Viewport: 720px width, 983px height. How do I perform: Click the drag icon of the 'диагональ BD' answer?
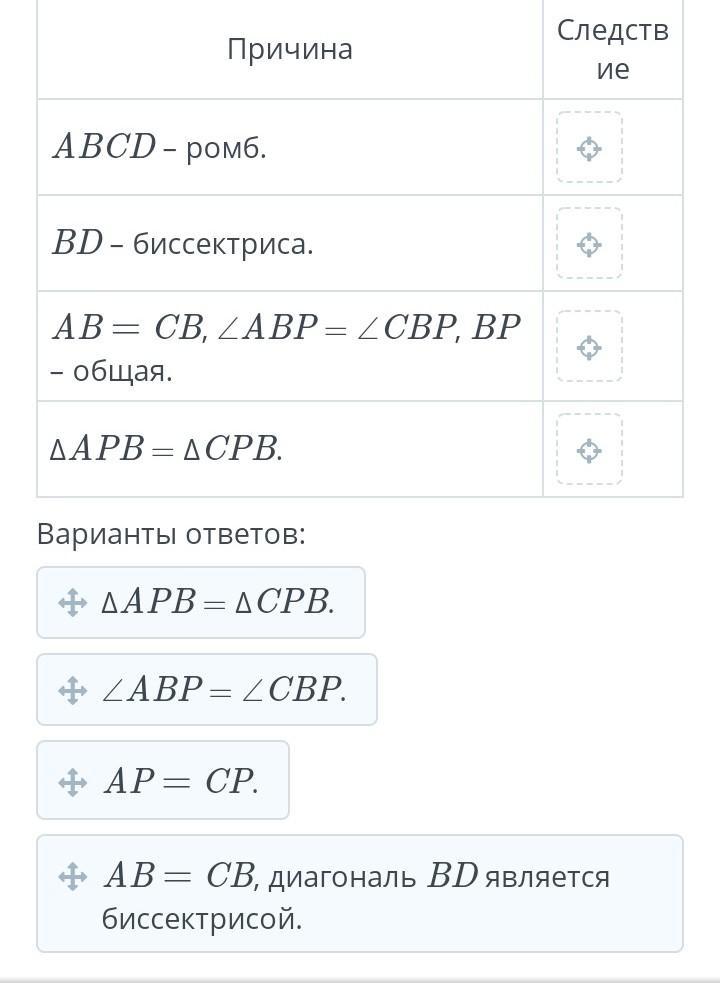pyautogui.click(x=72, y=877)
